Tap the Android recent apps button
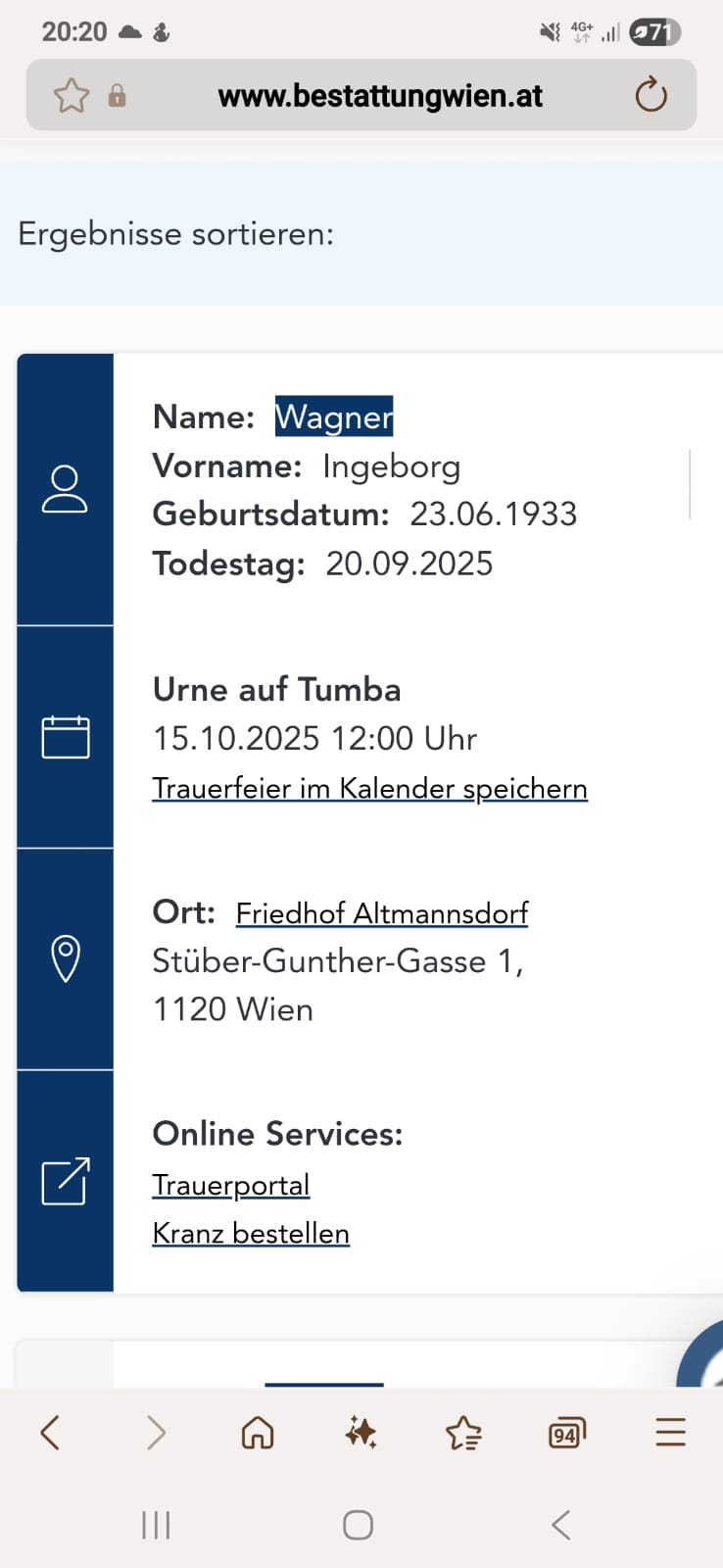723x1568 pixels. pos(156,1525)
